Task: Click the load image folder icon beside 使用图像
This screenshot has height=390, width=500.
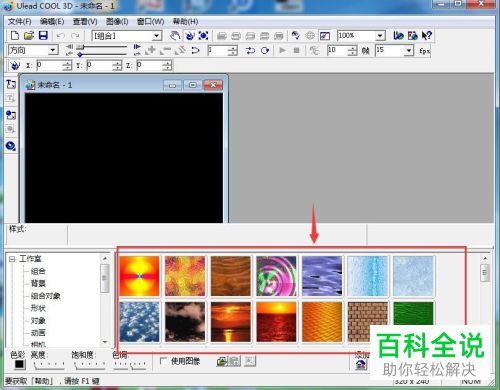Action: pos(221,361)
